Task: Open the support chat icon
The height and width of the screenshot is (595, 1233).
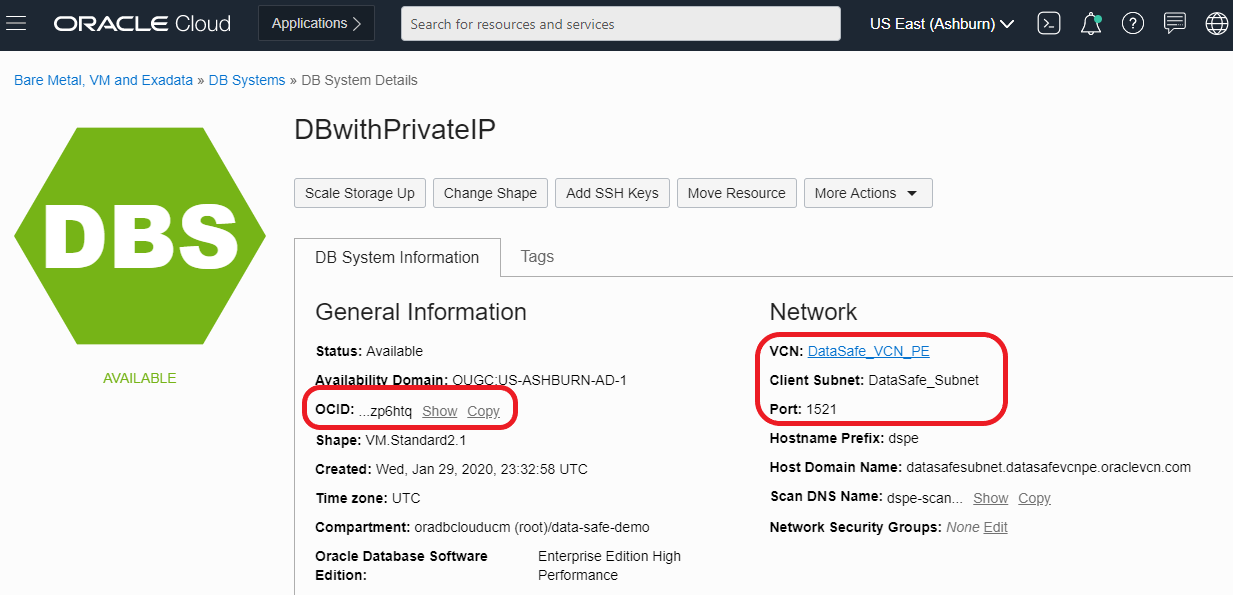Action: pyautogui.click(x=1175, y=23)
